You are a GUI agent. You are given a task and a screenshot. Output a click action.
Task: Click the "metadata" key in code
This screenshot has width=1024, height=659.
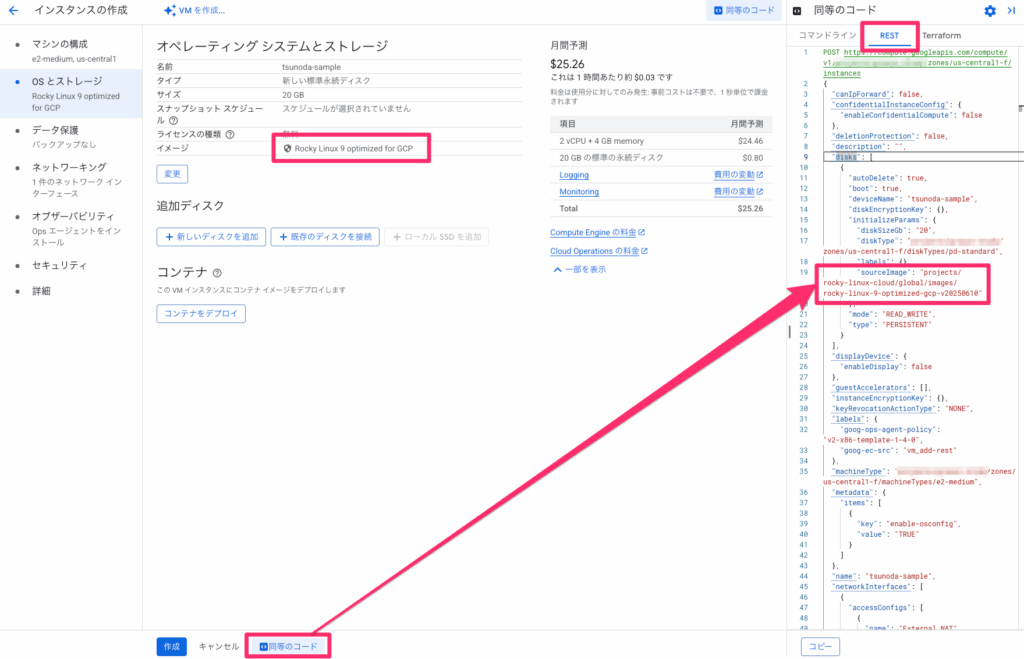point(853,492)
